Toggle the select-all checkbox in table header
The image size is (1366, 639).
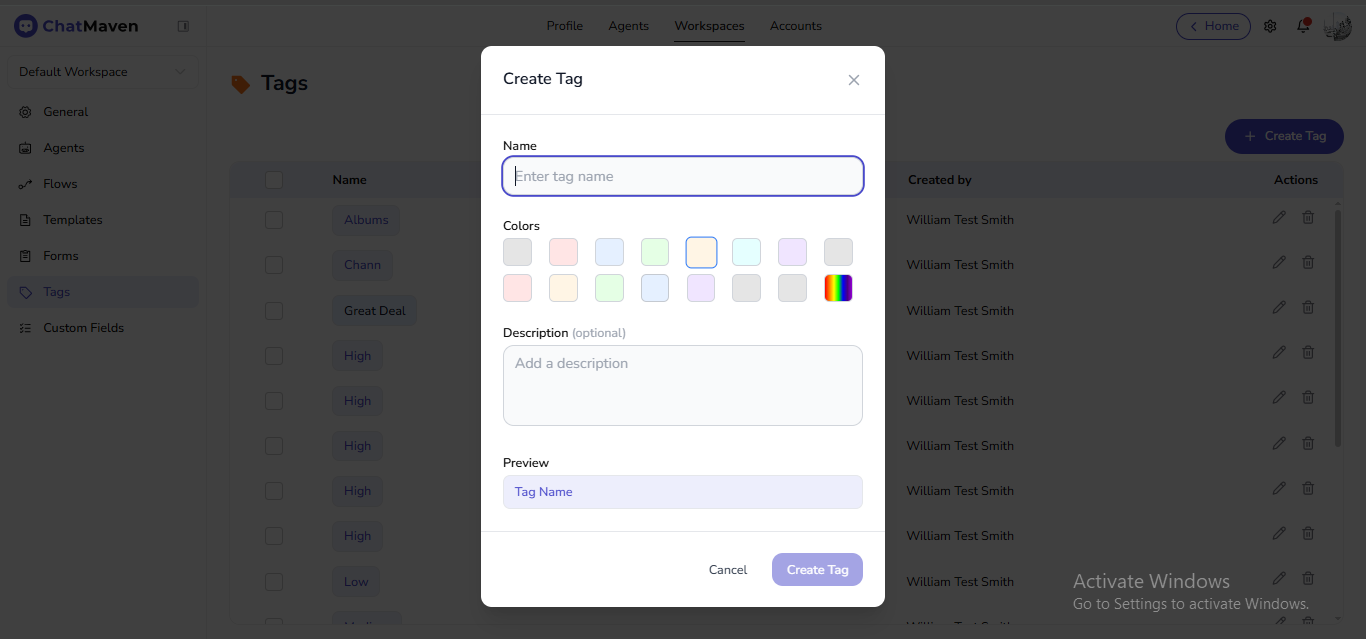tap(273, 179)
